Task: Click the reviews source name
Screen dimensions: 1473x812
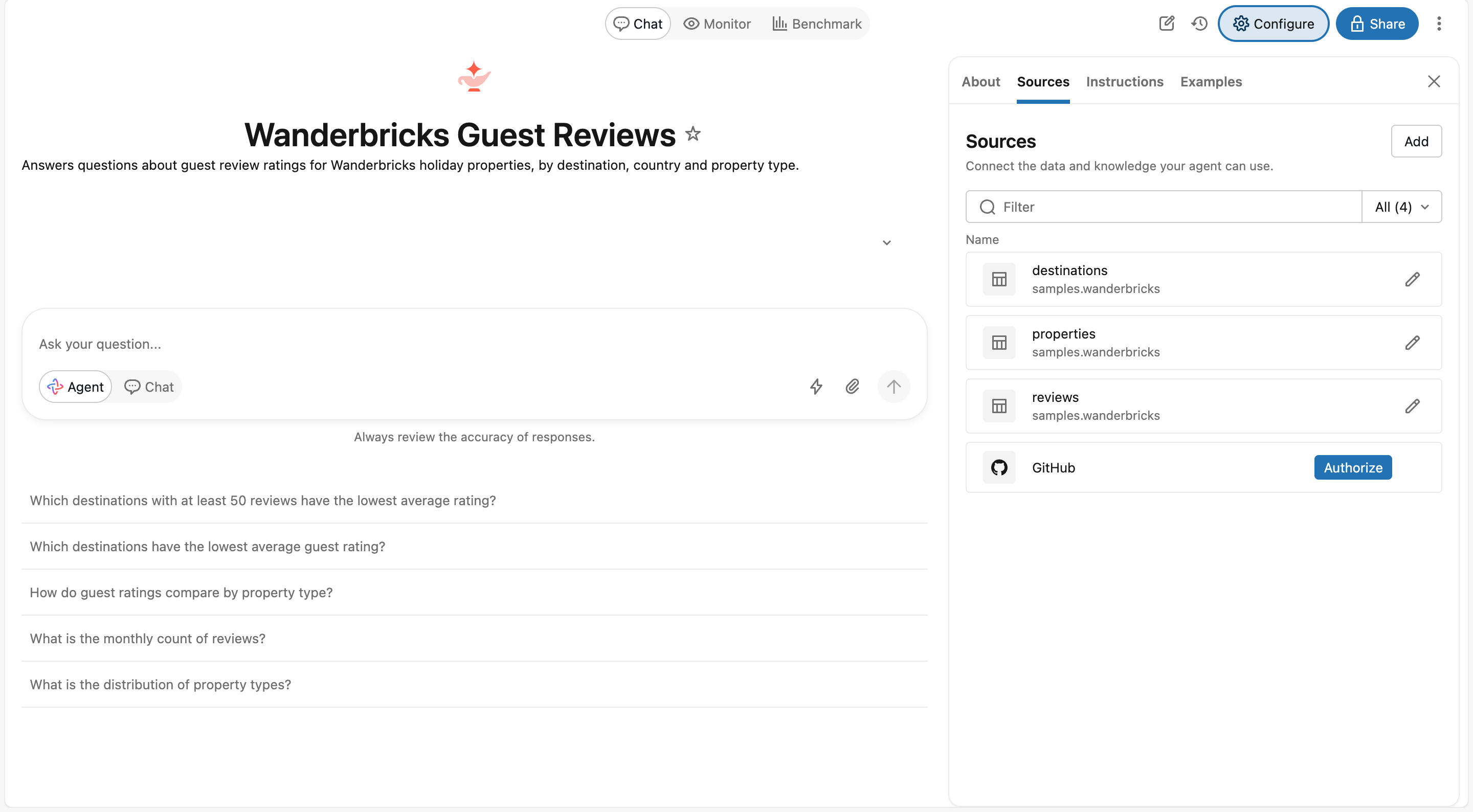Action: [x=1055, y=397]
